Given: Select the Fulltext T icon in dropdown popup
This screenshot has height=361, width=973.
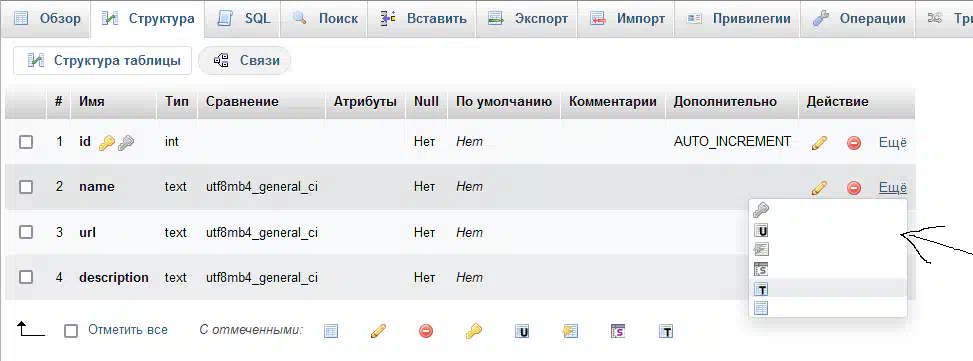Looking at the screenshot, I should click(x=761, y=290).
